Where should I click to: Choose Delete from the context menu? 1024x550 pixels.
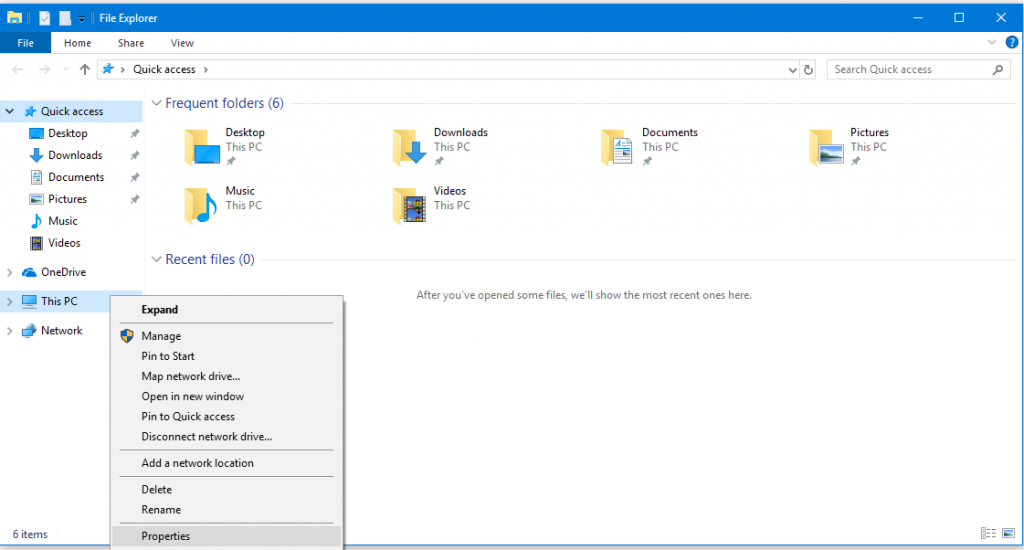[x=226, y=490]
